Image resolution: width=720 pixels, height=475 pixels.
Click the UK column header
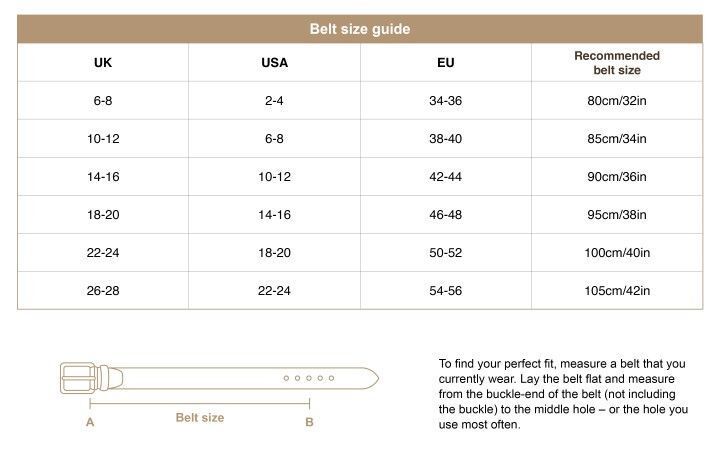pos(103,63)
